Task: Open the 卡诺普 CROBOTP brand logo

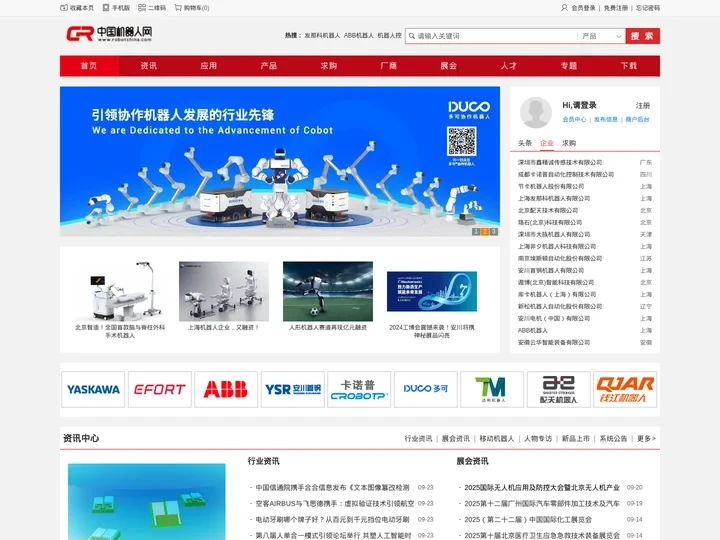Action: 359,389
